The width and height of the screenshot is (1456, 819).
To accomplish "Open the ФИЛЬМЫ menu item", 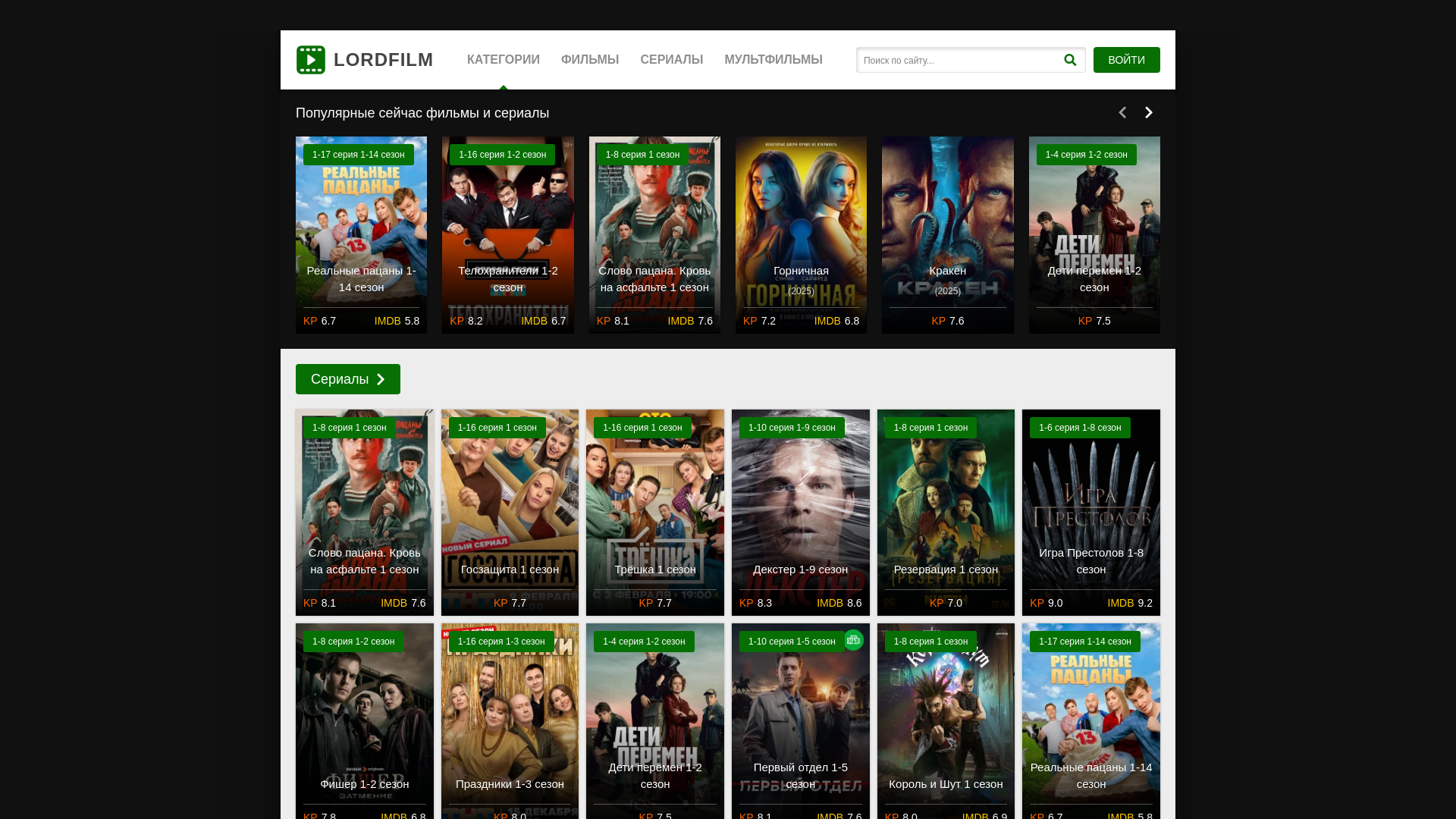I will (590, 60).
